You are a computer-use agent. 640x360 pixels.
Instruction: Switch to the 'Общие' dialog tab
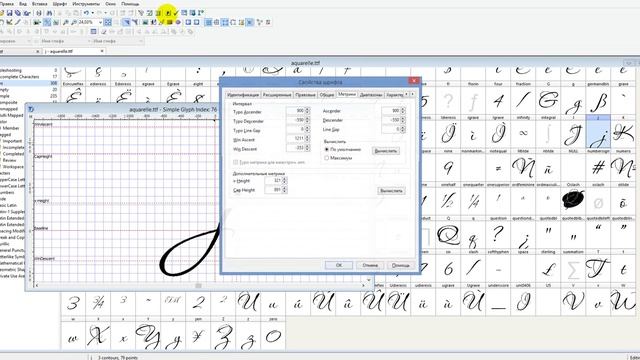click(327, 95)
